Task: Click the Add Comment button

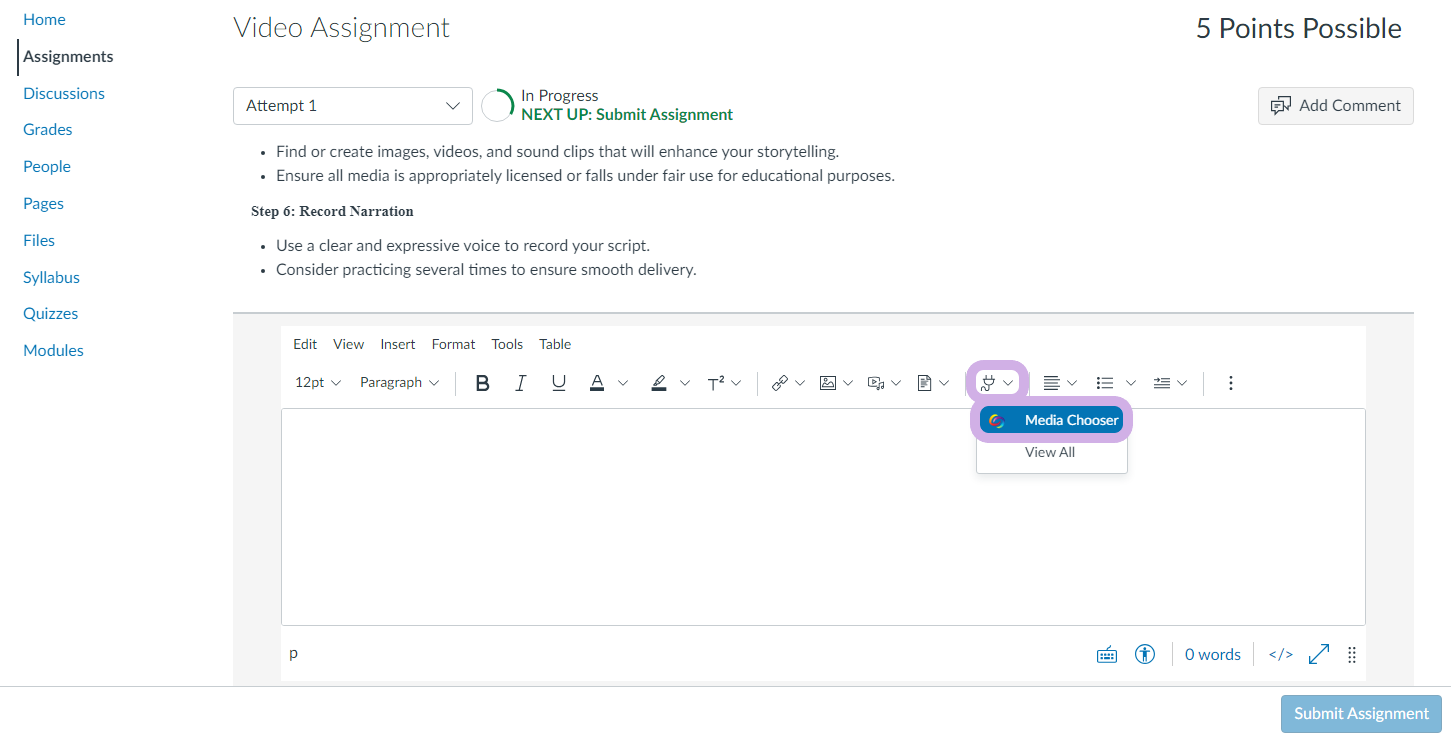Action: [x=1335, y=106]
